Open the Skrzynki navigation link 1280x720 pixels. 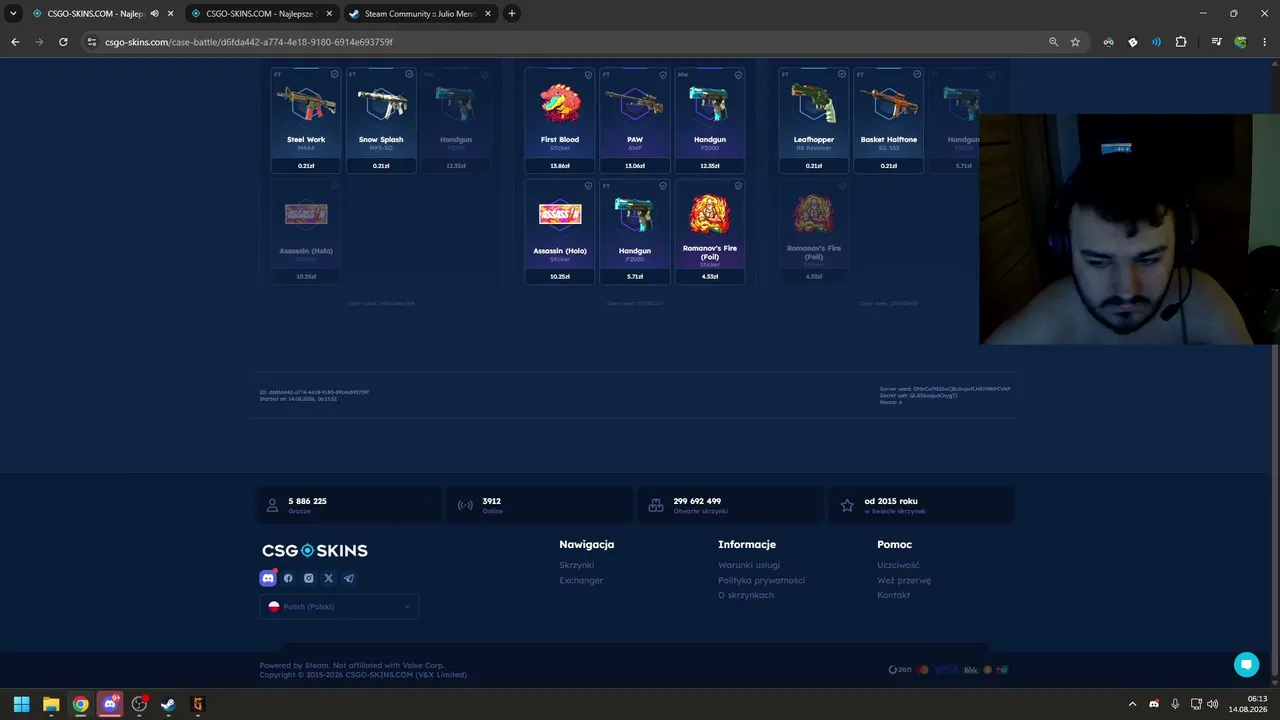coord(577,565)
